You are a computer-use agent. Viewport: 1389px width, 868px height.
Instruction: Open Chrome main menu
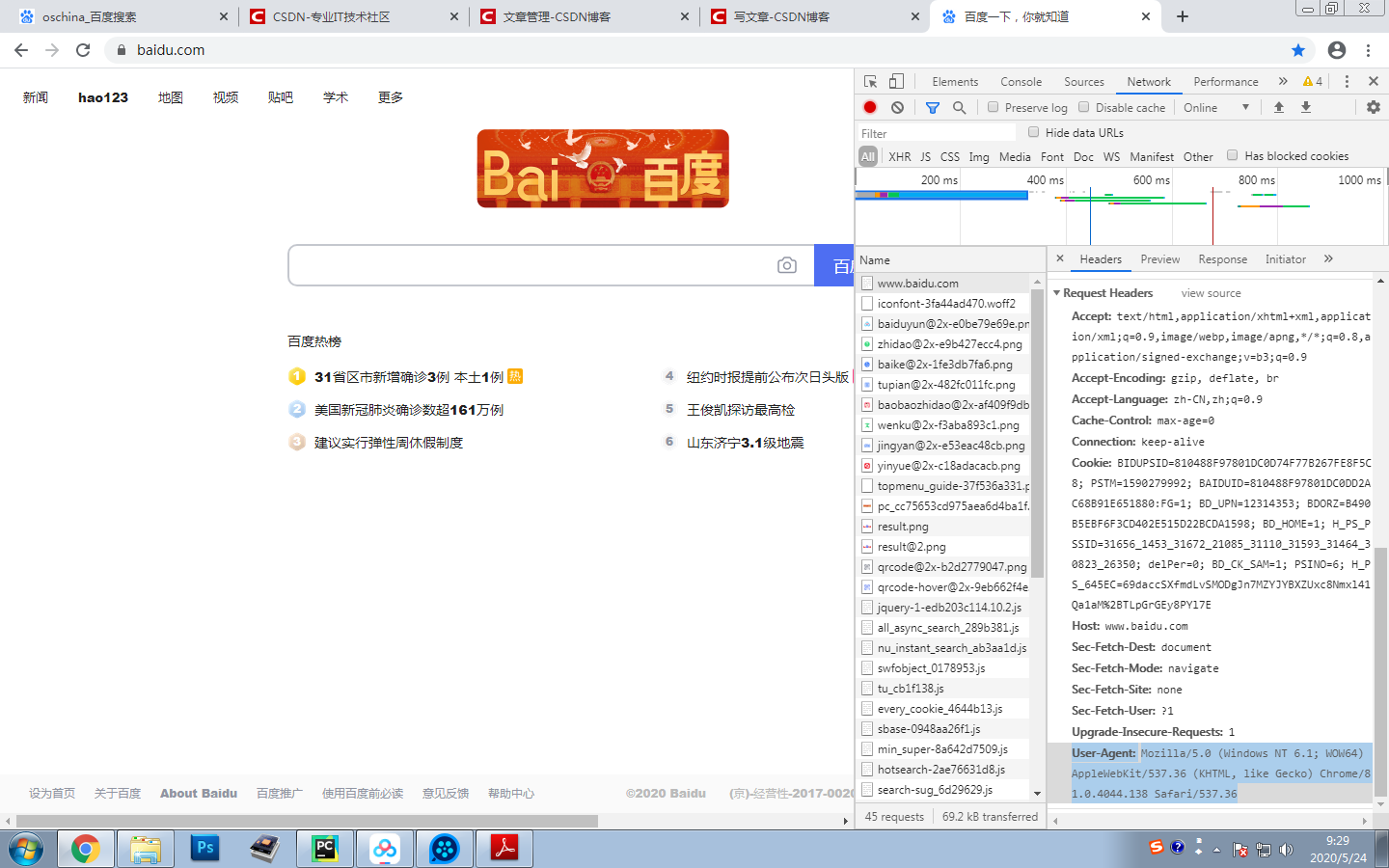pos(1368,50)
